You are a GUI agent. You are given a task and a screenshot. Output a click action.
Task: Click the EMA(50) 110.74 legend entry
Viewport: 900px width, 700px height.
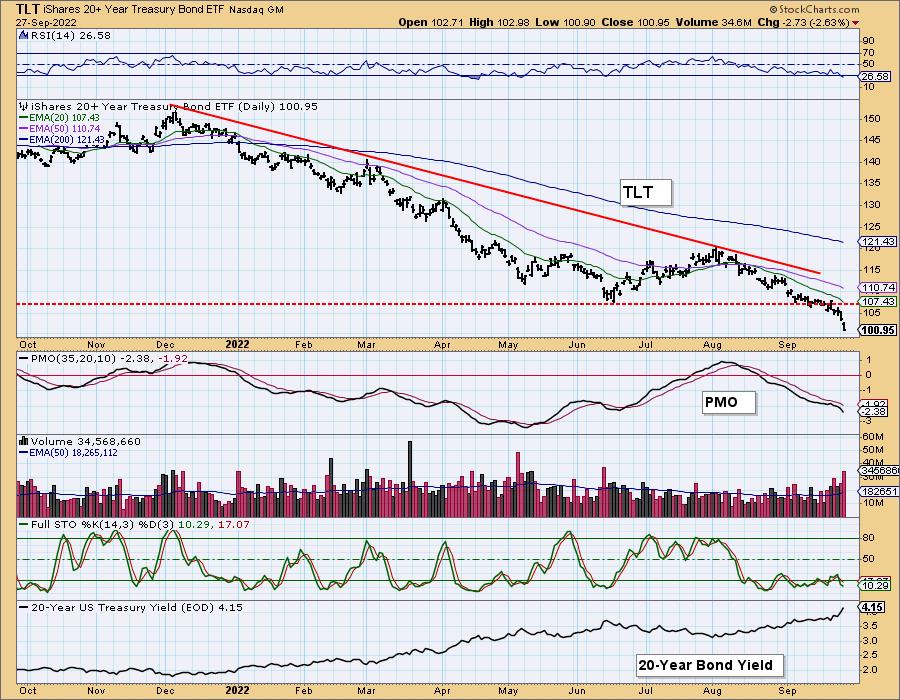tap(59, 129)
